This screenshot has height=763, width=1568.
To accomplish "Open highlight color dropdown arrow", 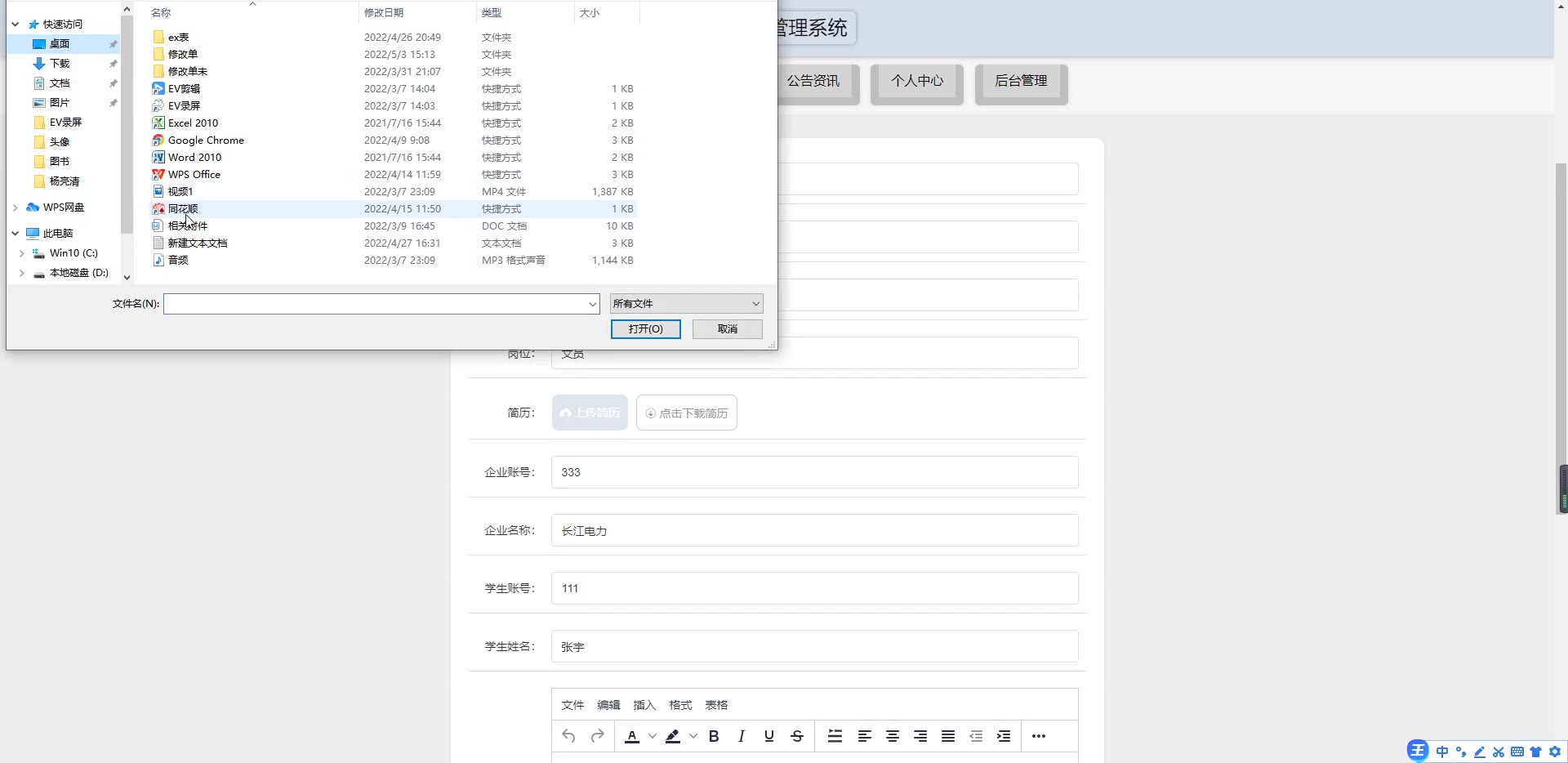I will coord(693,736).
